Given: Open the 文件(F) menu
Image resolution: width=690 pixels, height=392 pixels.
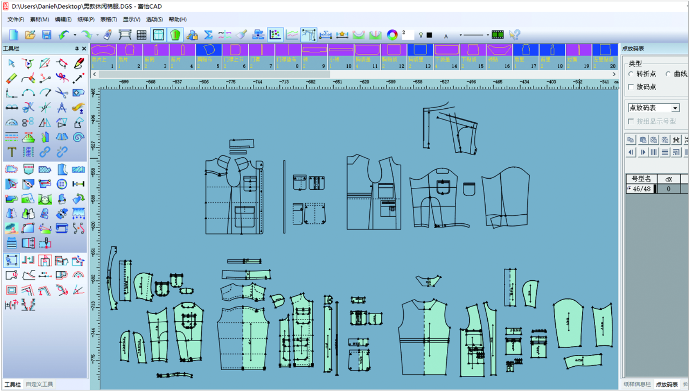Looking at the screenshot, I should point(16,19).
